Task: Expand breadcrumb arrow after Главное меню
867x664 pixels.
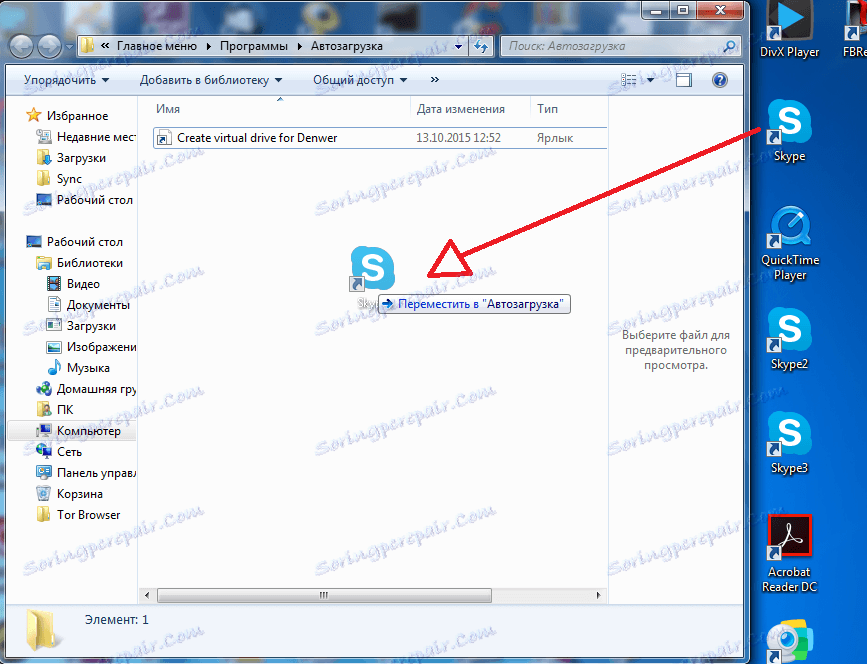Action: point(209,46)
